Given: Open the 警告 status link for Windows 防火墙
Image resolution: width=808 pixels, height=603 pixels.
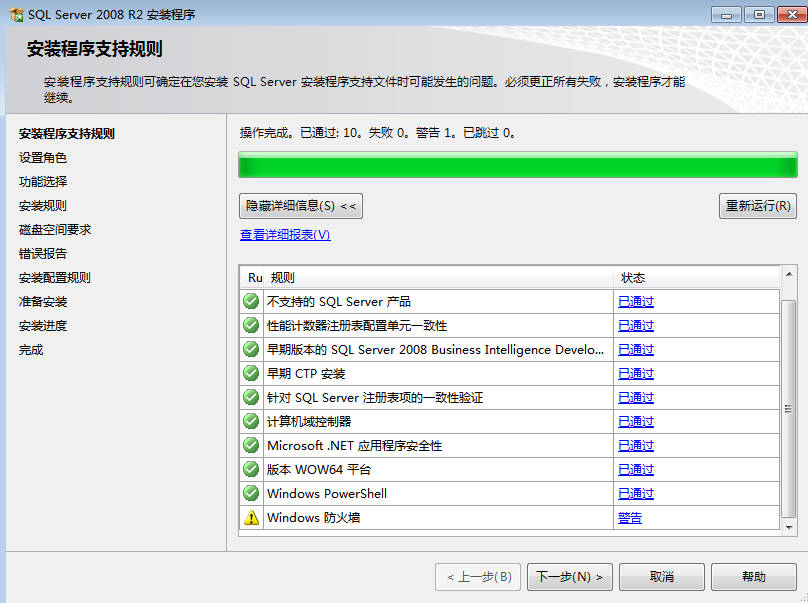Looking at the screenshot, I should click(x=630, y=518).
